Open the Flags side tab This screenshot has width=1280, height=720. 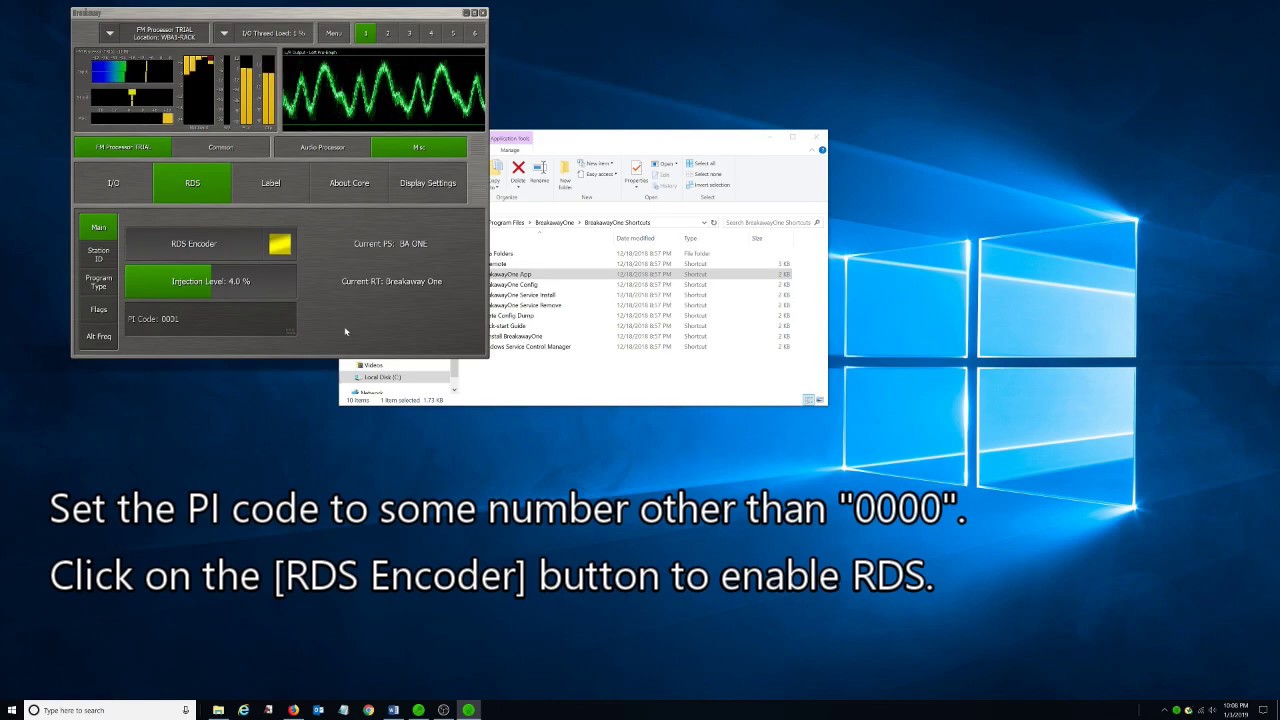click(x=99, y=309)
